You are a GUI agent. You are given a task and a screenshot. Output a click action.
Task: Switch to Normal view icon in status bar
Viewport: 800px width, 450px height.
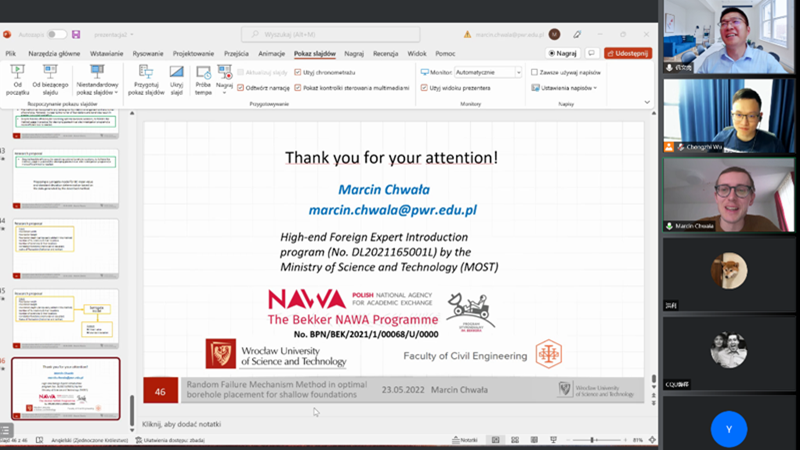click(x=495, y=440)
